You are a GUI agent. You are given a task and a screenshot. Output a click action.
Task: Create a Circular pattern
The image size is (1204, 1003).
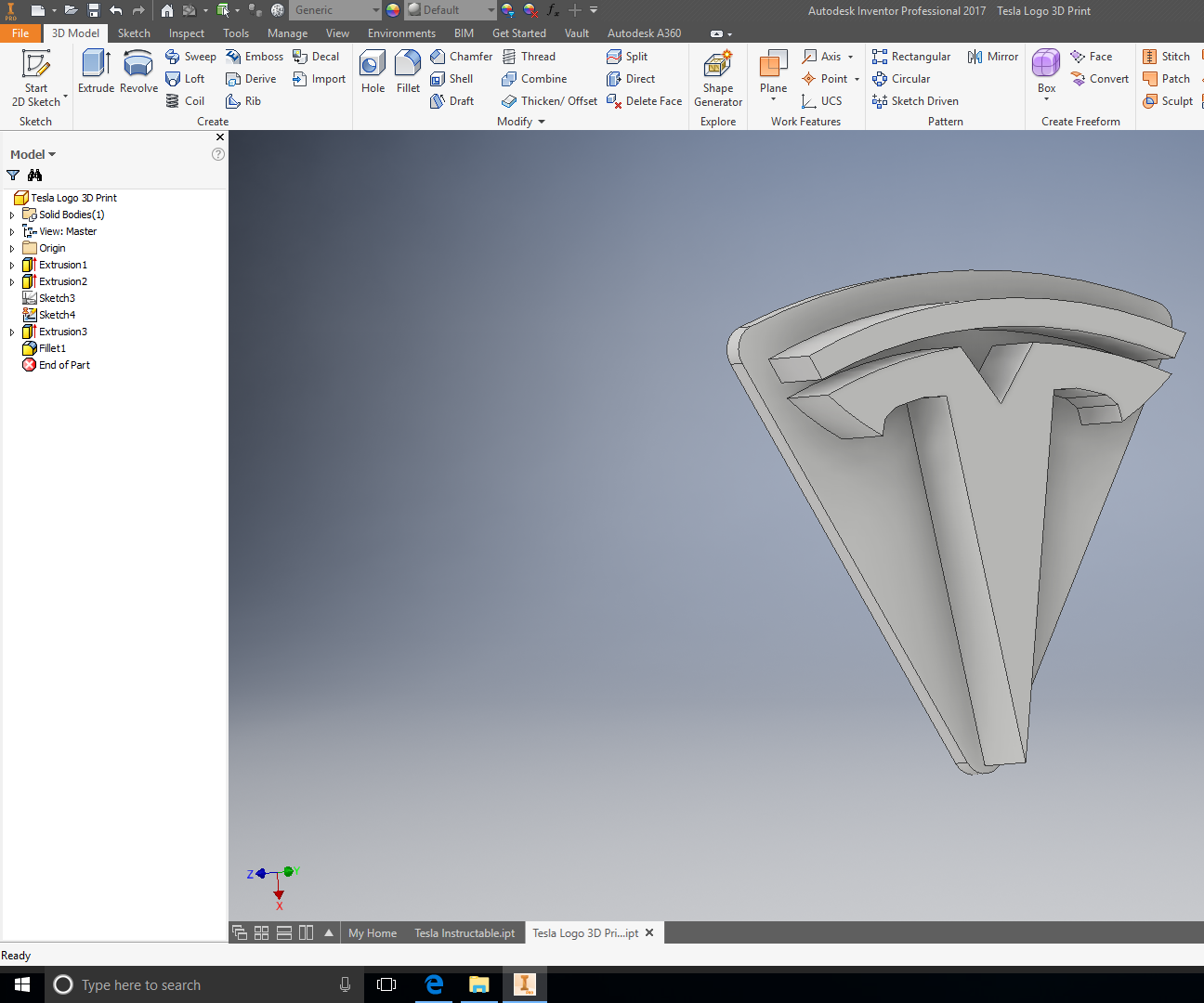901,79
